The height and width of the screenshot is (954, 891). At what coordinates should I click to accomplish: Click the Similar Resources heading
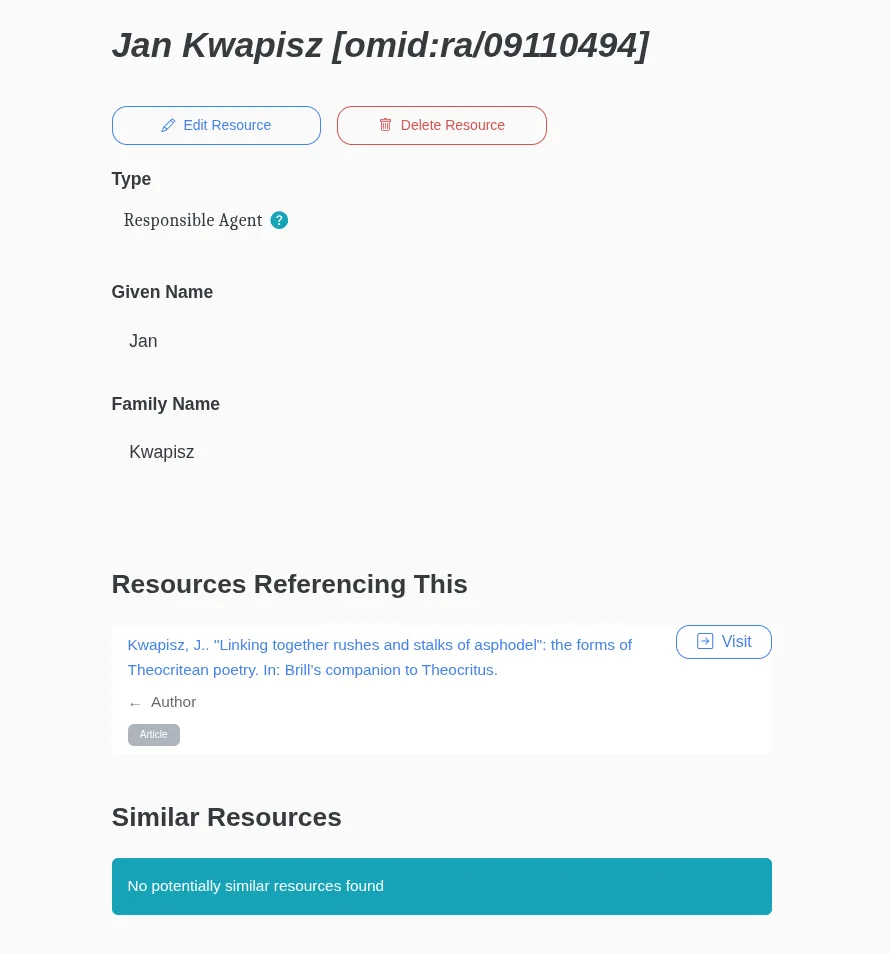click(x=226, y=817)
